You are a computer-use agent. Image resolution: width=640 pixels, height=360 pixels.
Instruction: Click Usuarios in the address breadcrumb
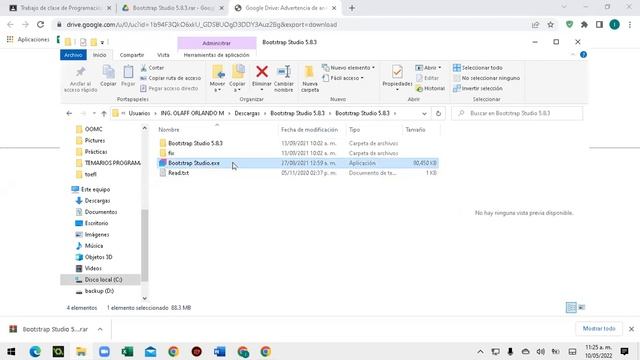coord(139,113)
